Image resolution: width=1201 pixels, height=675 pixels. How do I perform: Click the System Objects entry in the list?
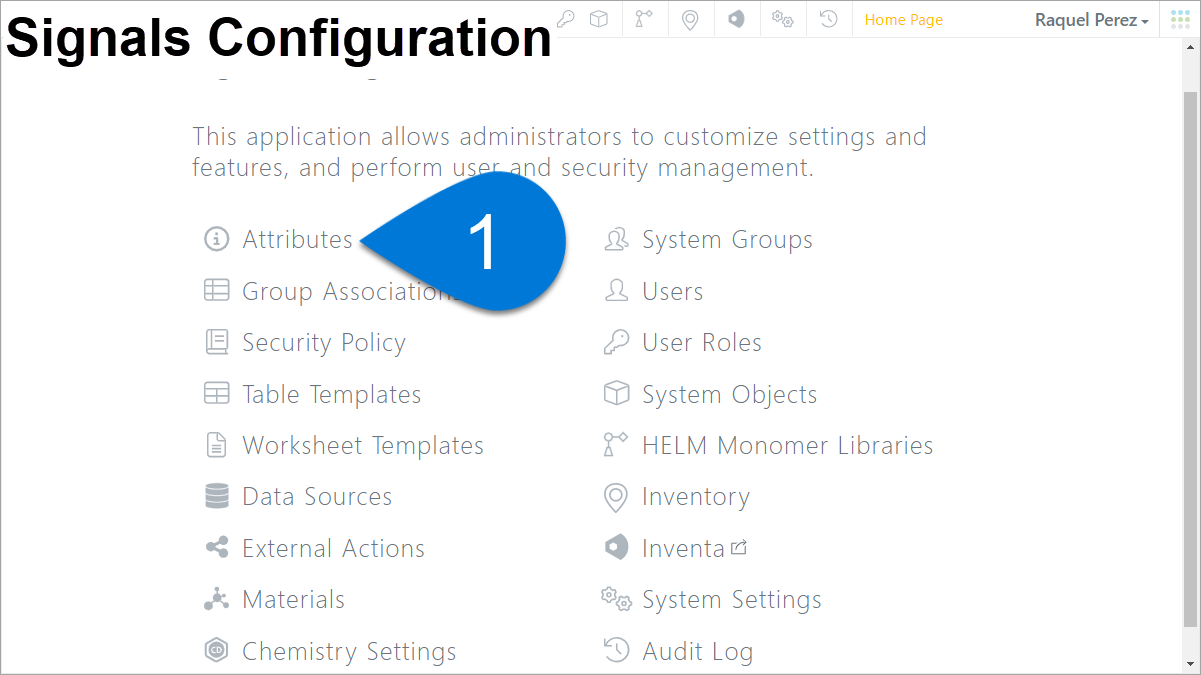pos(729,395)
